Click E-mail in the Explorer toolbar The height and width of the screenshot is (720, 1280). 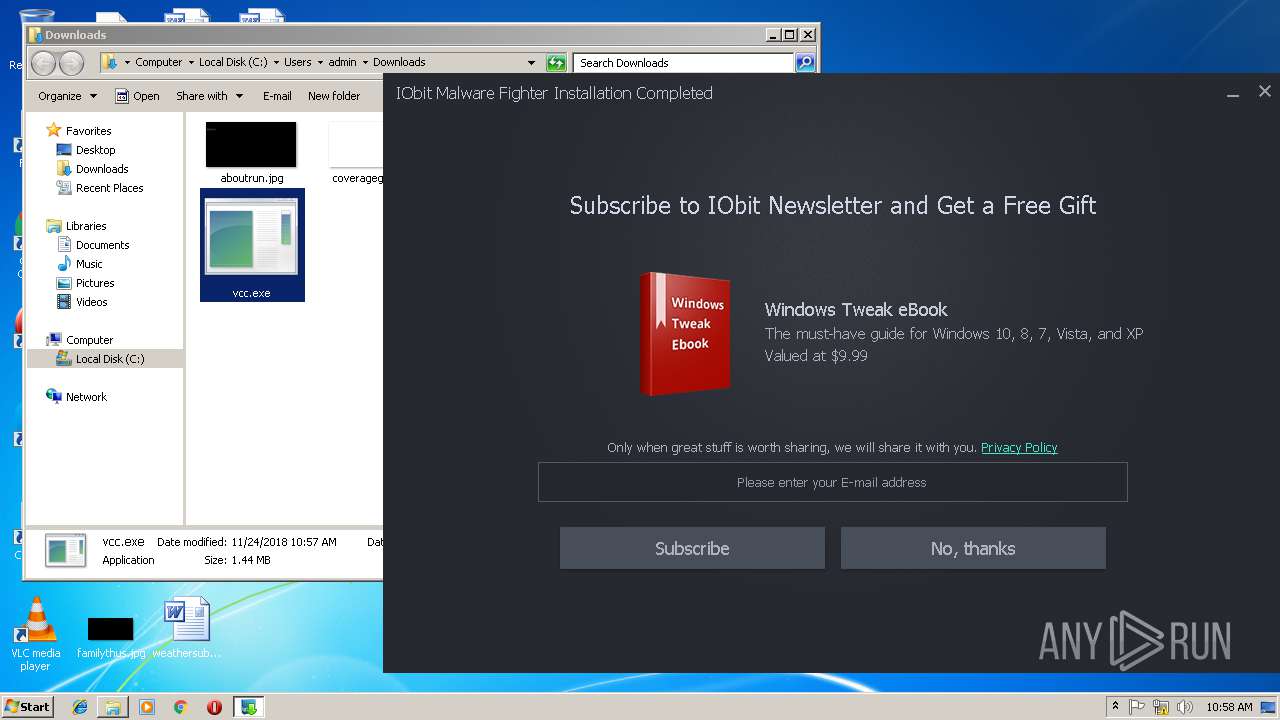[277, 96]
